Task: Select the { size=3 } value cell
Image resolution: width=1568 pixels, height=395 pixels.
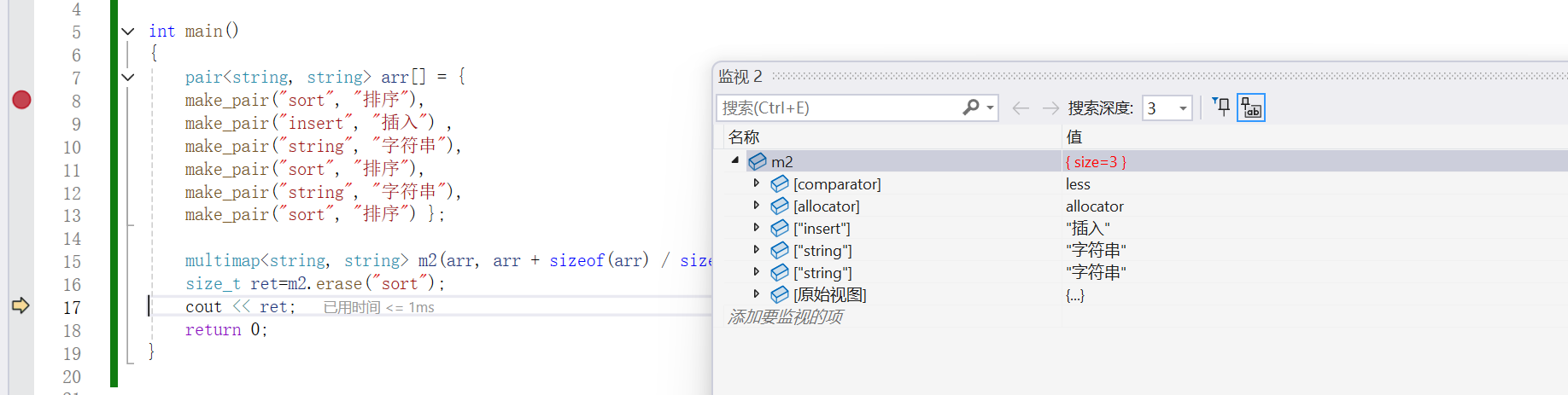Action: [1096, 162]
